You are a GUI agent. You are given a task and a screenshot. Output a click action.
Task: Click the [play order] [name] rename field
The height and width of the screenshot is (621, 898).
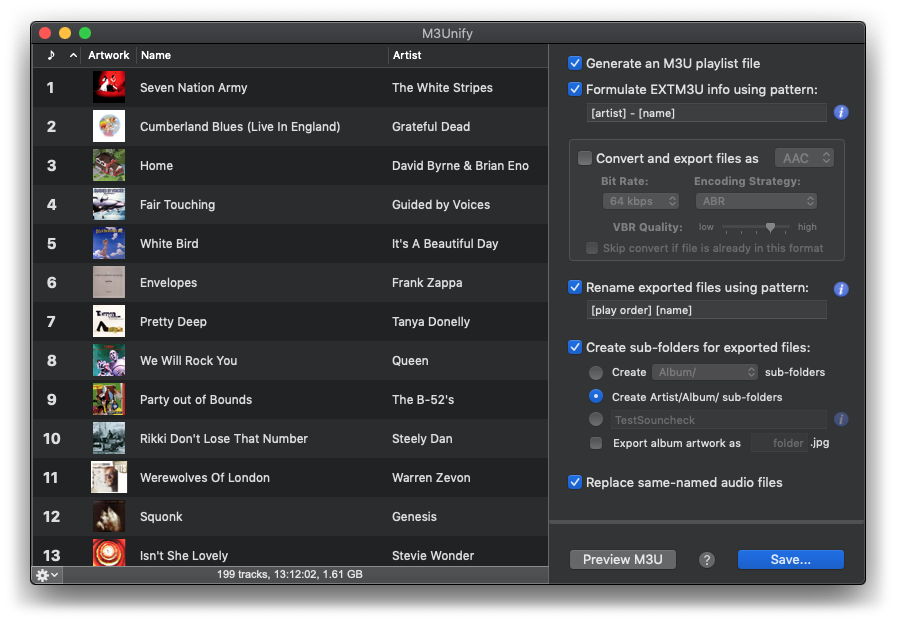707,310
